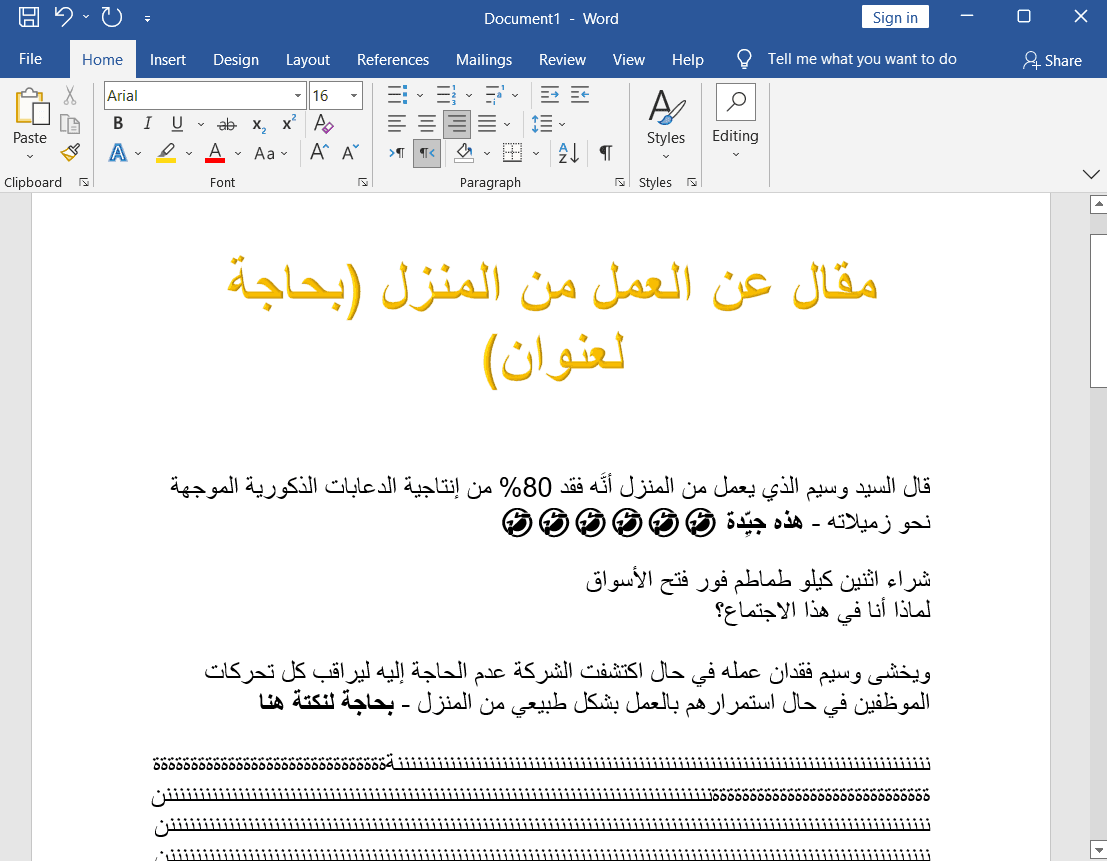Activate the Format Painter brush

(70, 152)
